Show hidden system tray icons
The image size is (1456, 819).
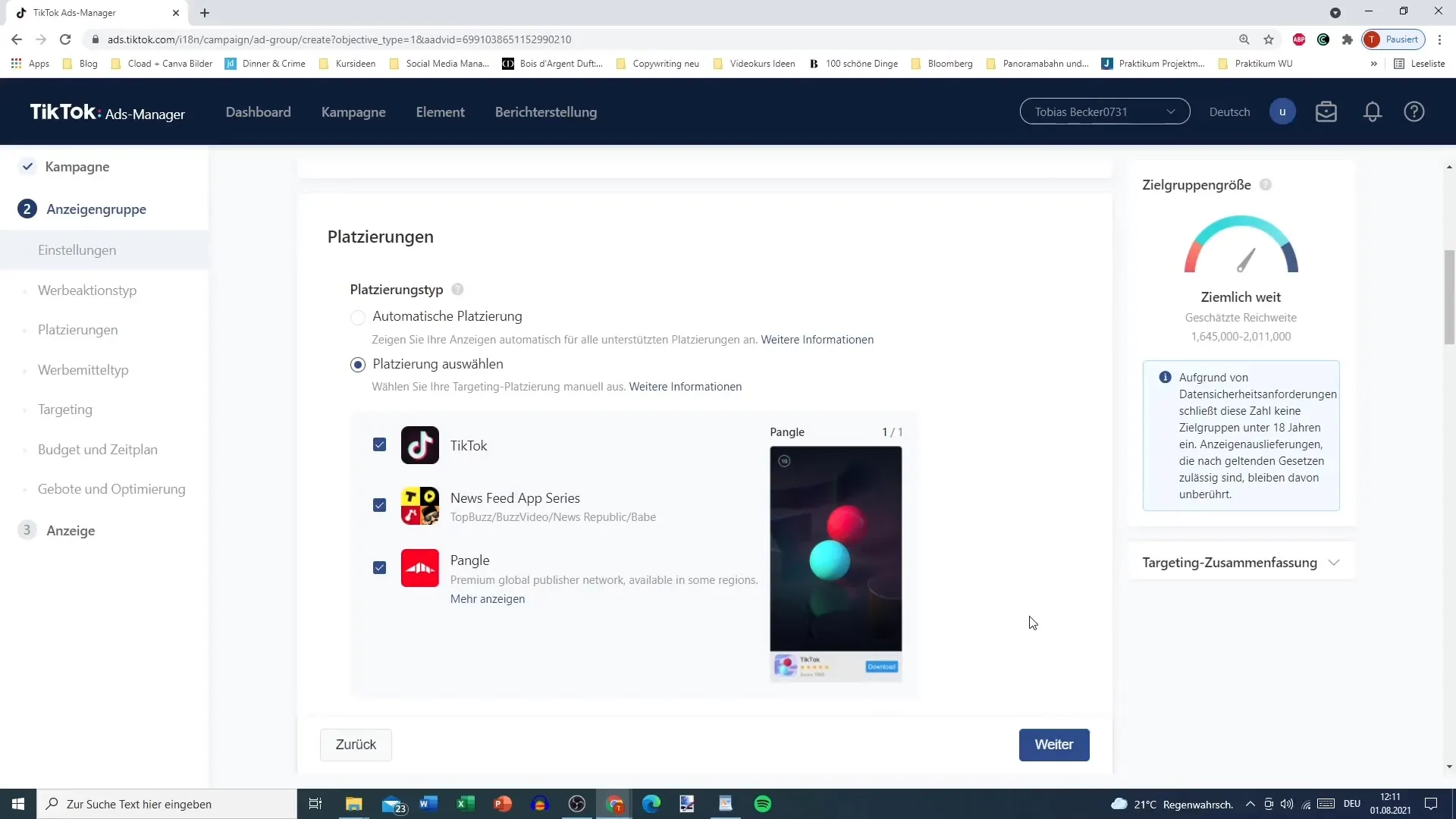(1250, 804)
